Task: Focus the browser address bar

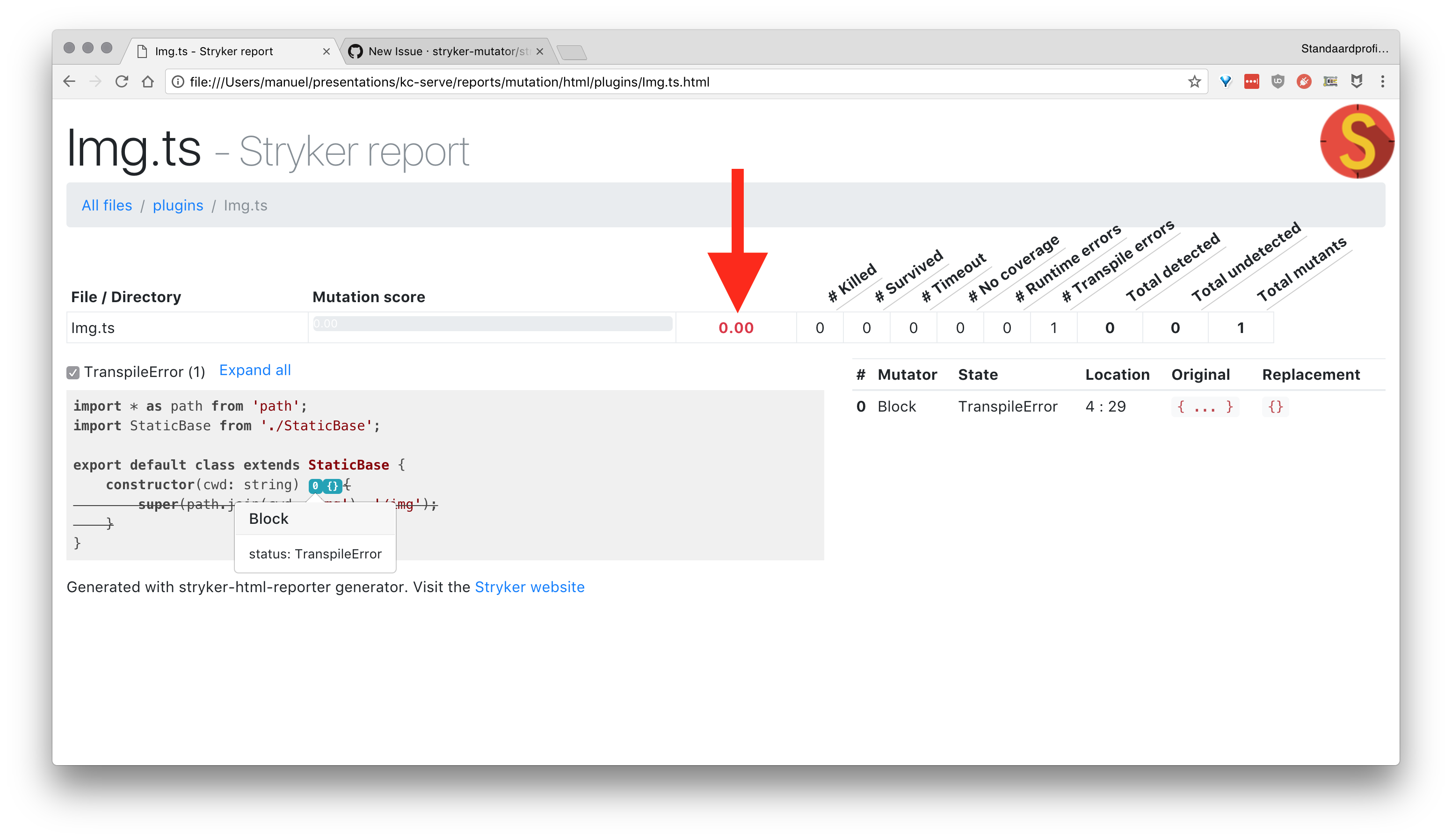Action: point(686,82)
